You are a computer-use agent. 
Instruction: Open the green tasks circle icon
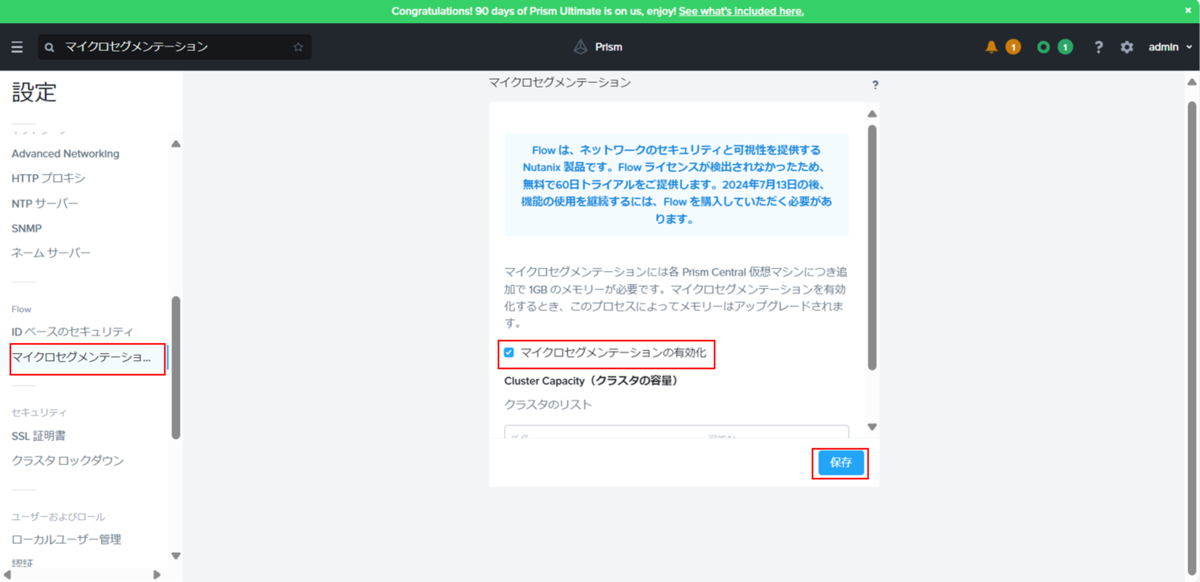pyautogui.click(x=1044, y=47)
